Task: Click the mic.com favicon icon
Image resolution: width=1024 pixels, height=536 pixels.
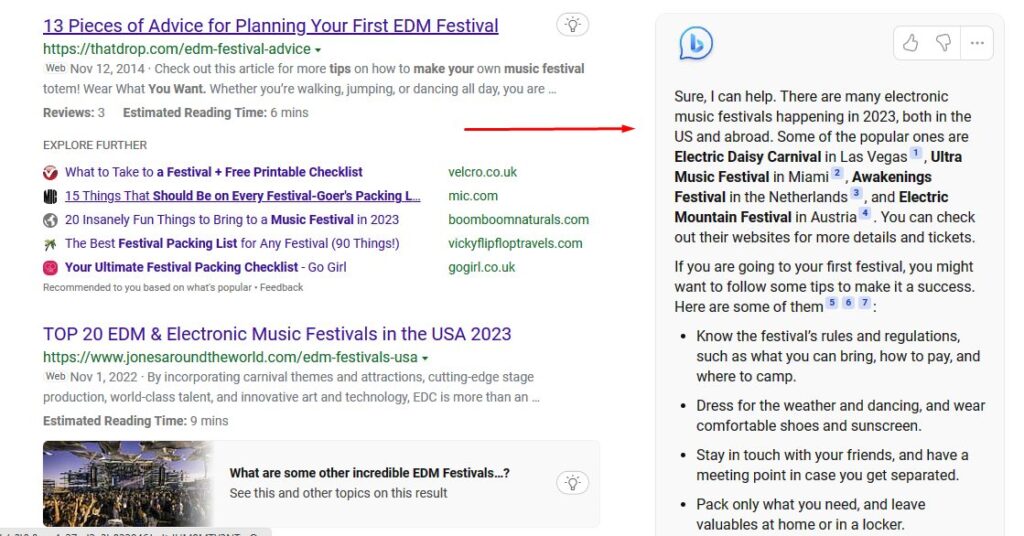Action: [x=50, y=196]
